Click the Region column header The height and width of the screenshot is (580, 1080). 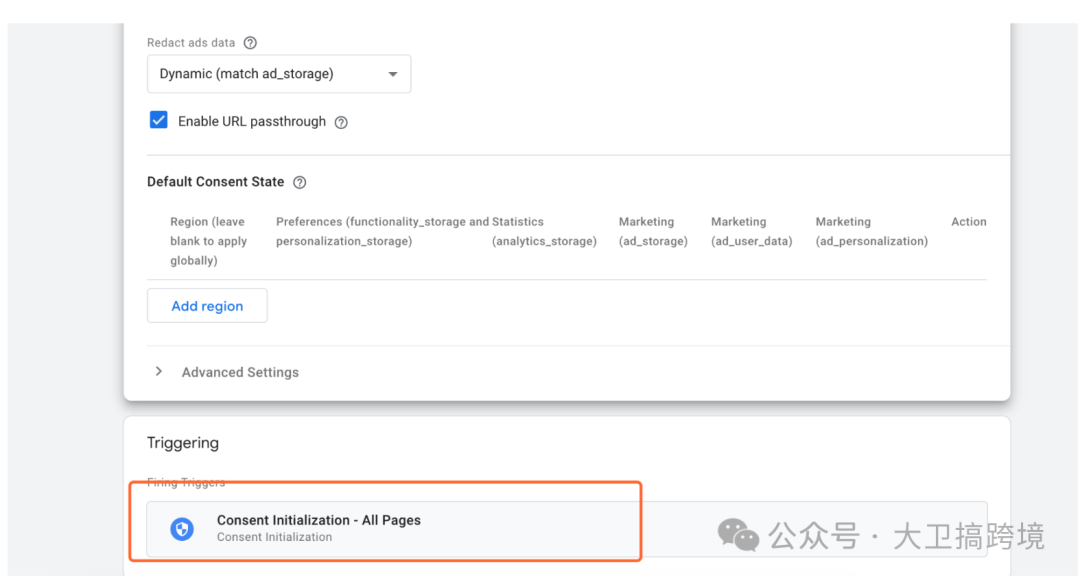point(208,241)
